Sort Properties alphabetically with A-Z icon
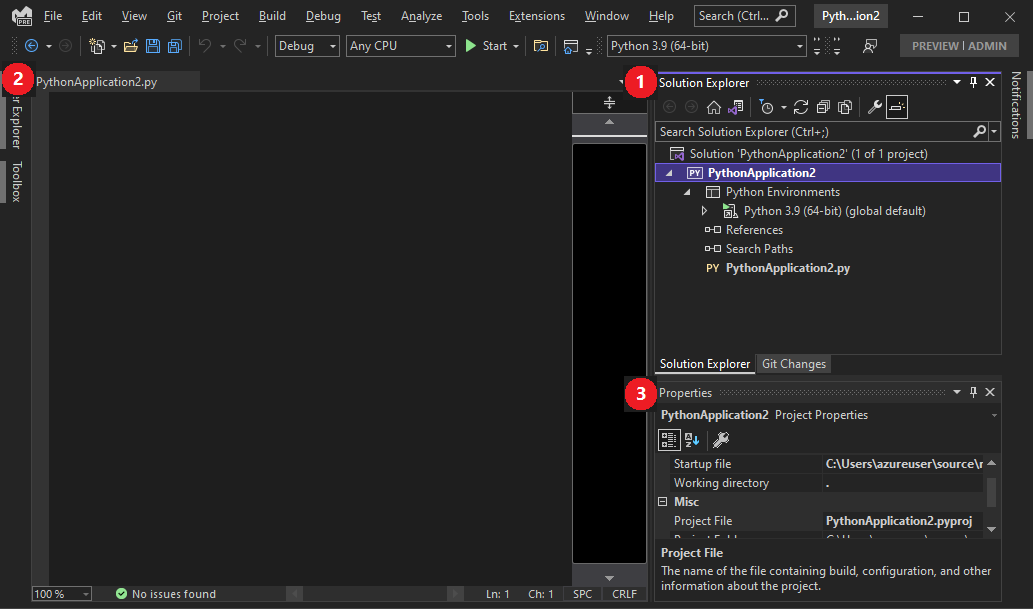The height and width of the screenshot is (609, 1033). click(x=692, y=440)
